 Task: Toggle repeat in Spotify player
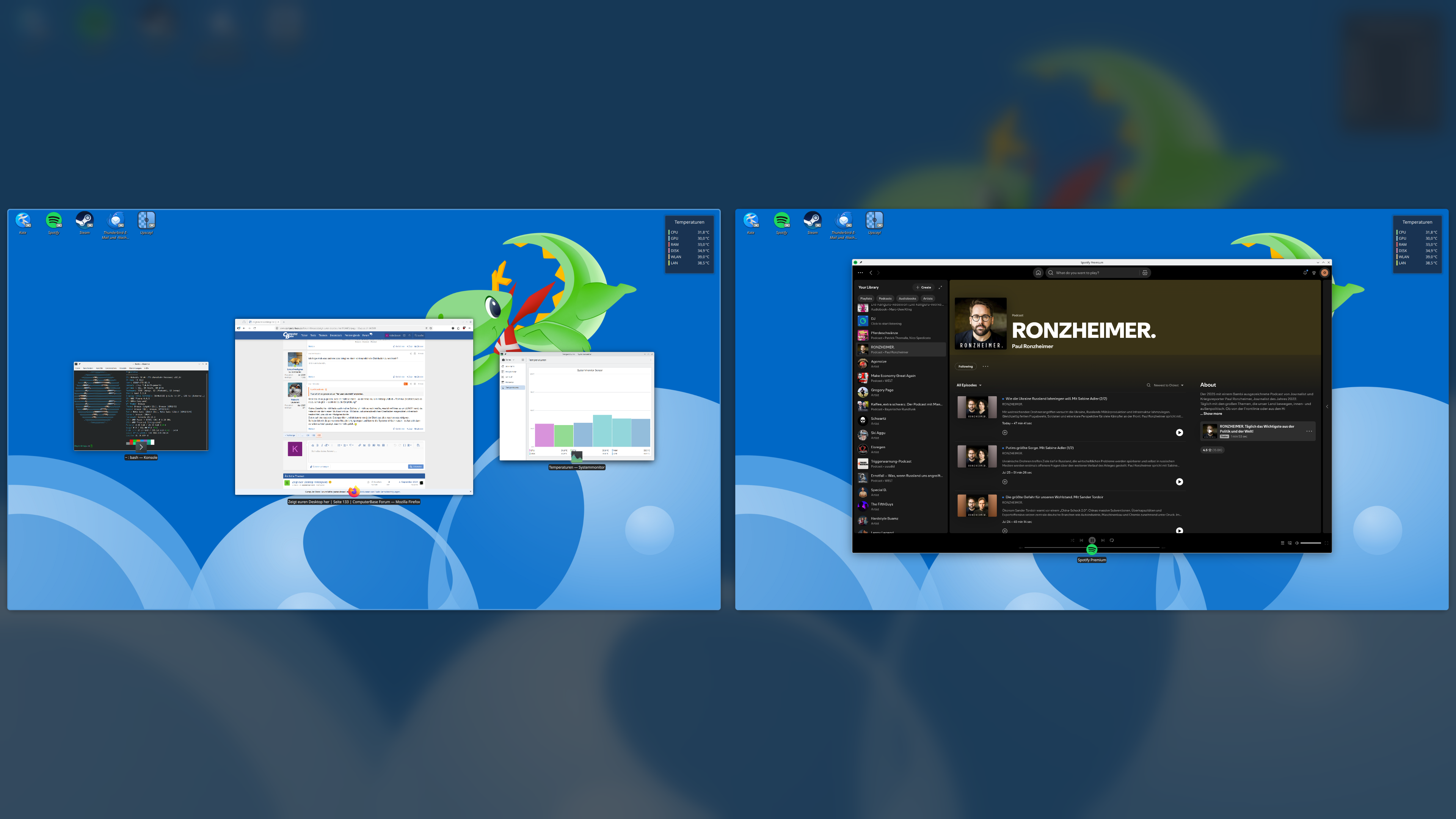pos(1112,540)
